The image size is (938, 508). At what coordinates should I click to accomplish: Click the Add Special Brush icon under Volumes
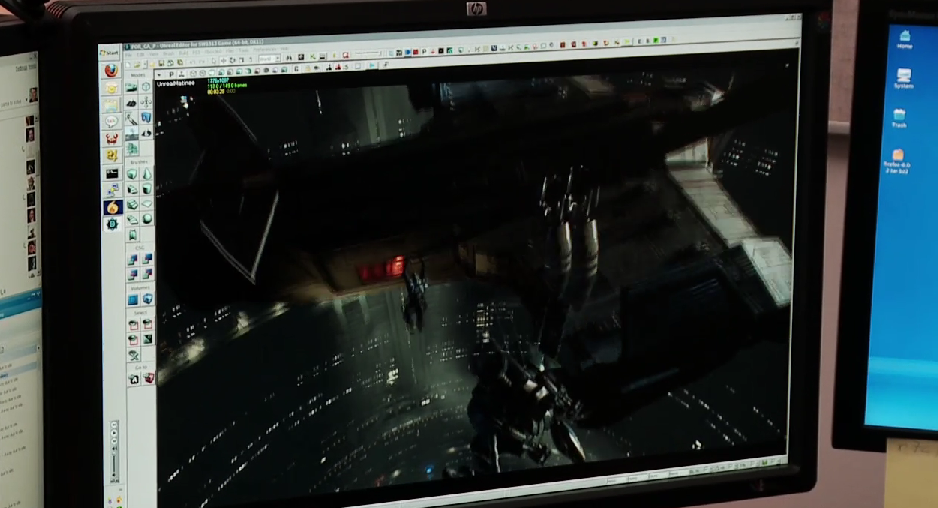(133, 299)
